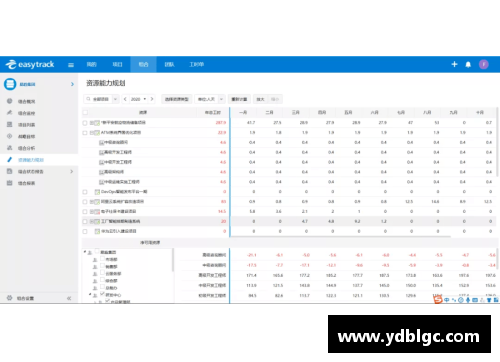Click the 重新计算 button
The height and width of the screenshot is (362, 500).
[239, 99]
